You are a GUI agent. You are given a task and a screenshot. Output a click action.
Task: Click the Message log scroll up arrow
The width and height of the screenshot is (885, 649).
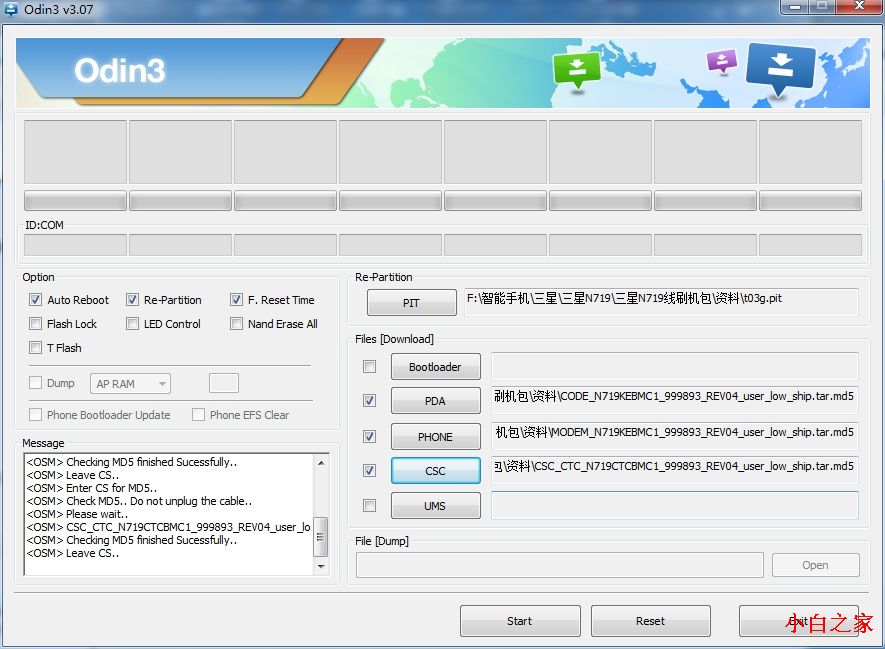pos(321,463)
